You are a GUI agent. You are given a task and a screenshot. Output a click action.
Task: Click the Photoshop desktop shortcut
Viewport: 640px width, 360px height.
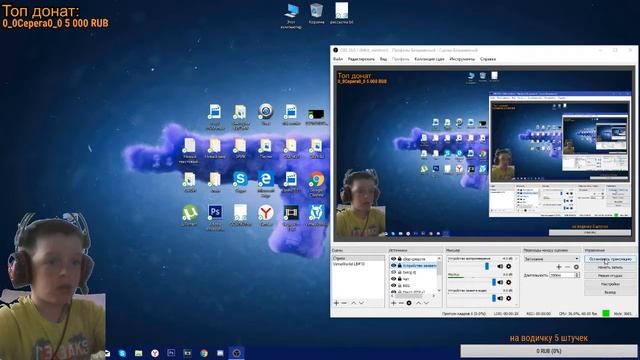(215, 212)
